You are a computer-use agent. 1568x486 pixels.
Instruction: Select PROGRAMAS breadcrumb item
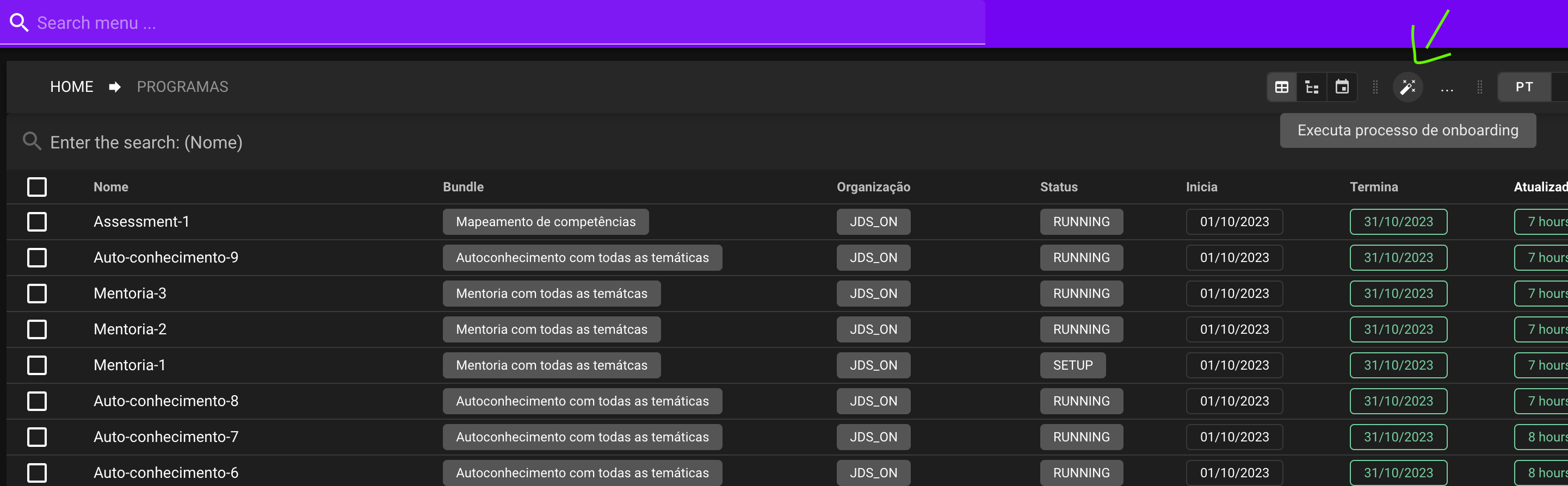click(182, 87)
